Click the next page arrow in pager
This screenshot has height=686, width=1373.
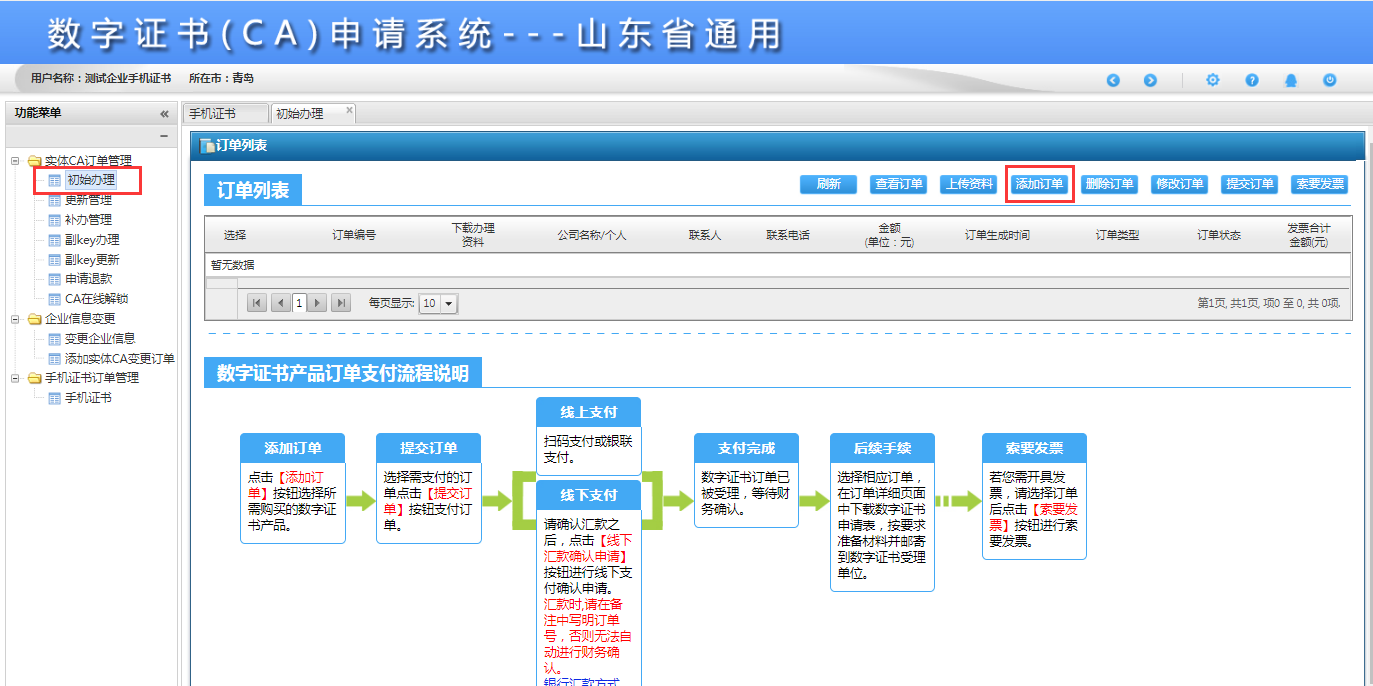pos(318,303)
